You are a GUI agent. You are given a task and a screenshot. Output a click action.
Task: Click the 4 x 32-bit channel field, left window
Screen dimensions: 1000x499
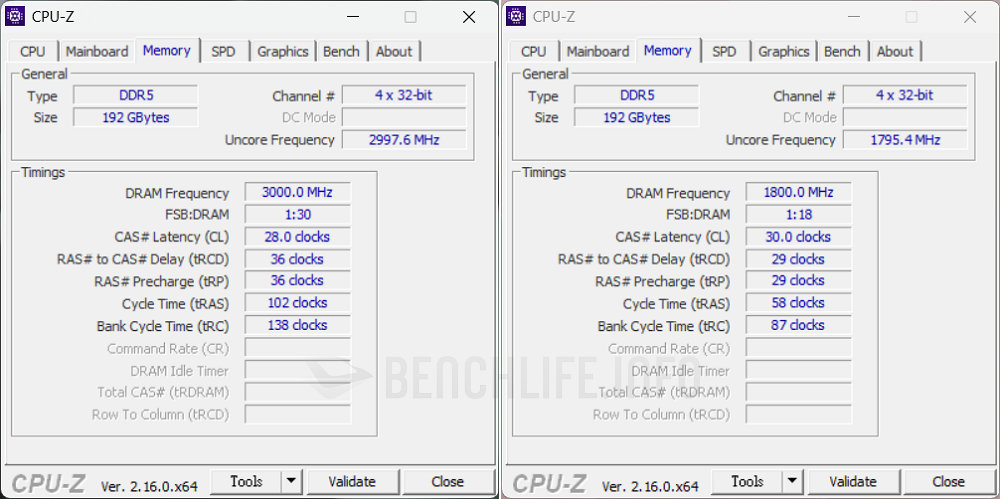point(404,96)
